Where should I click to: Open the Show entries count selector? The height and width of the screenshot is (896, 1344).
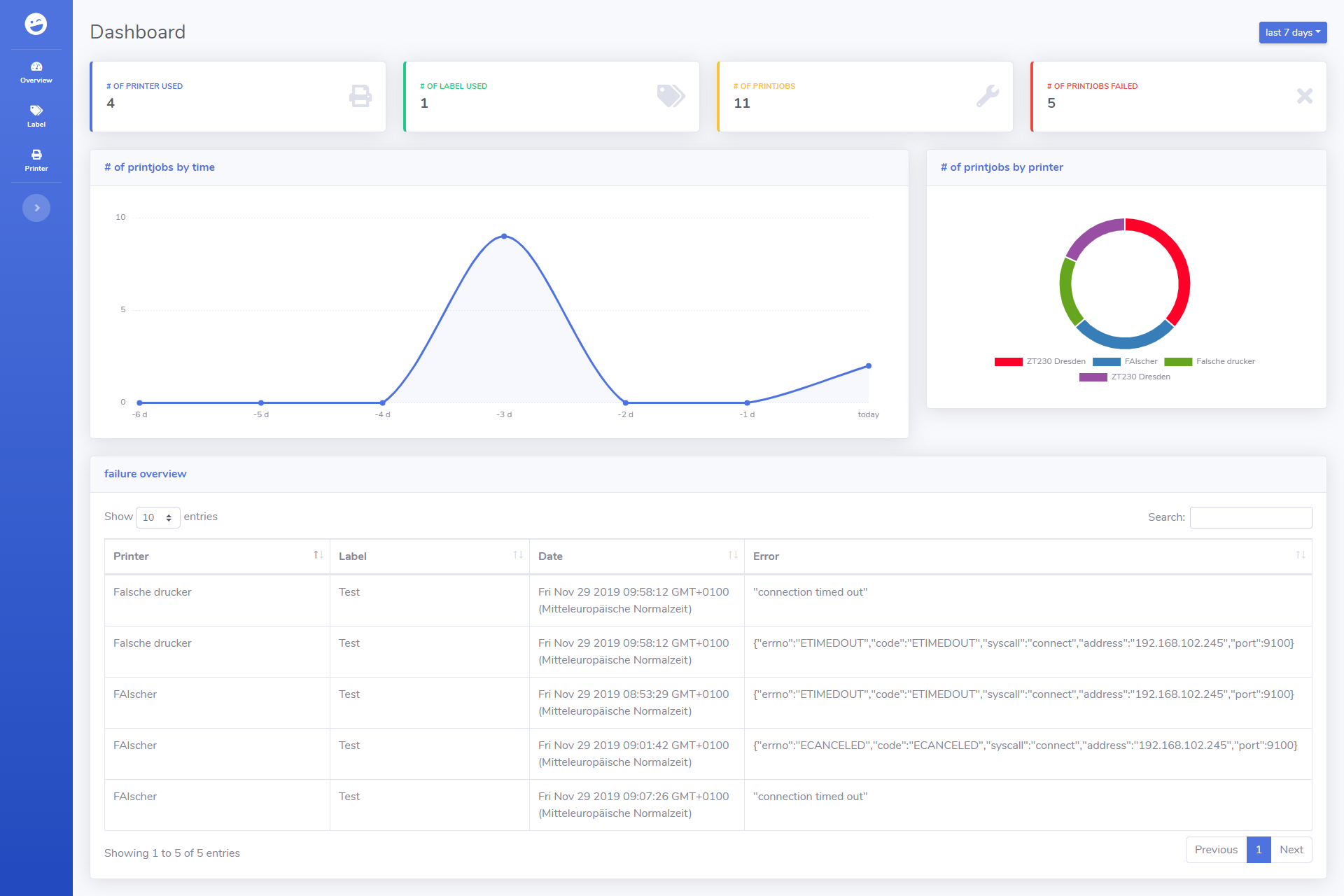[x=157, y=517]
